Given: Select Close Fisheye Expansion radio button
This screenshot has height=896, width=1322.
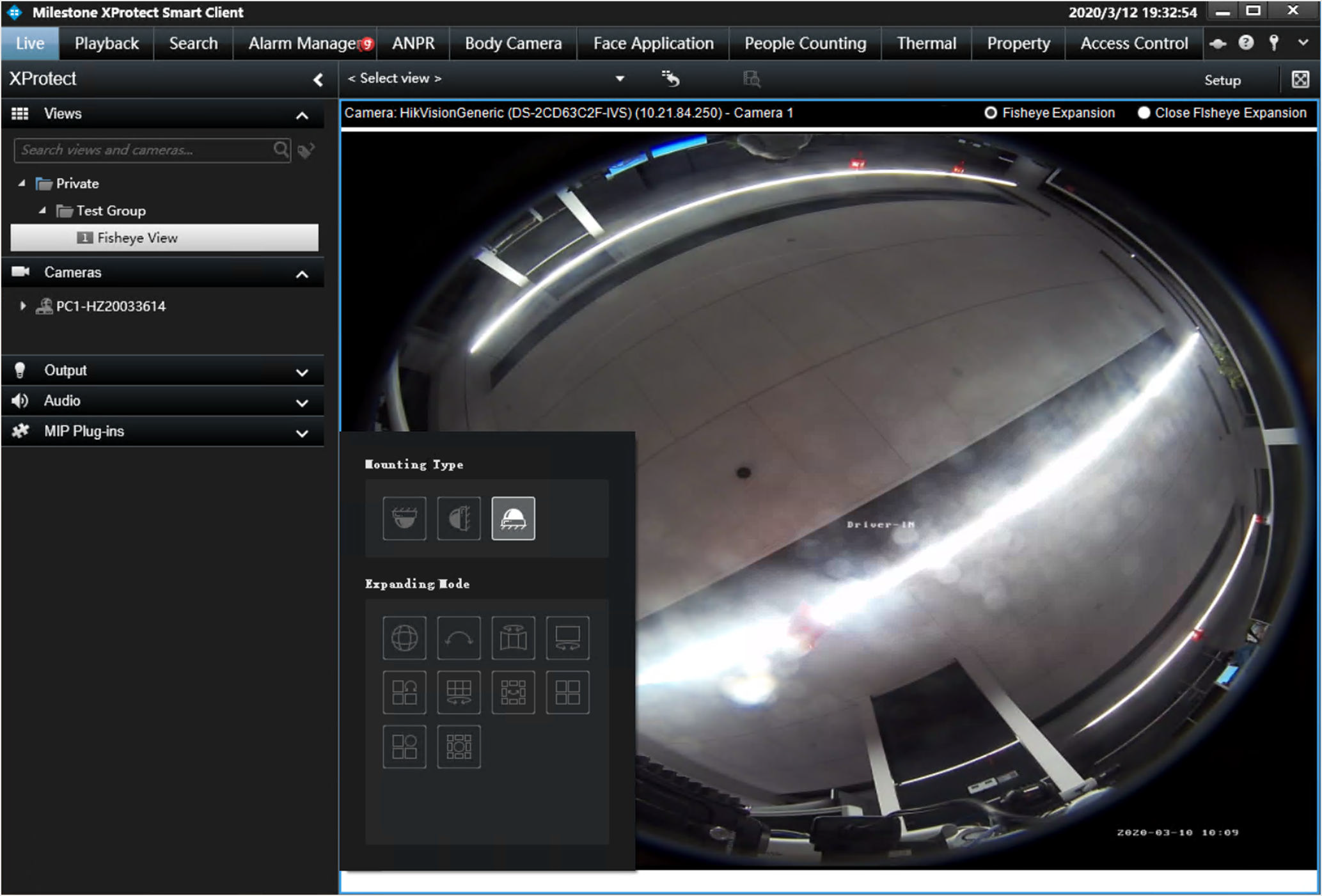Looking at the screenshot, I should tap(1144, 113).
